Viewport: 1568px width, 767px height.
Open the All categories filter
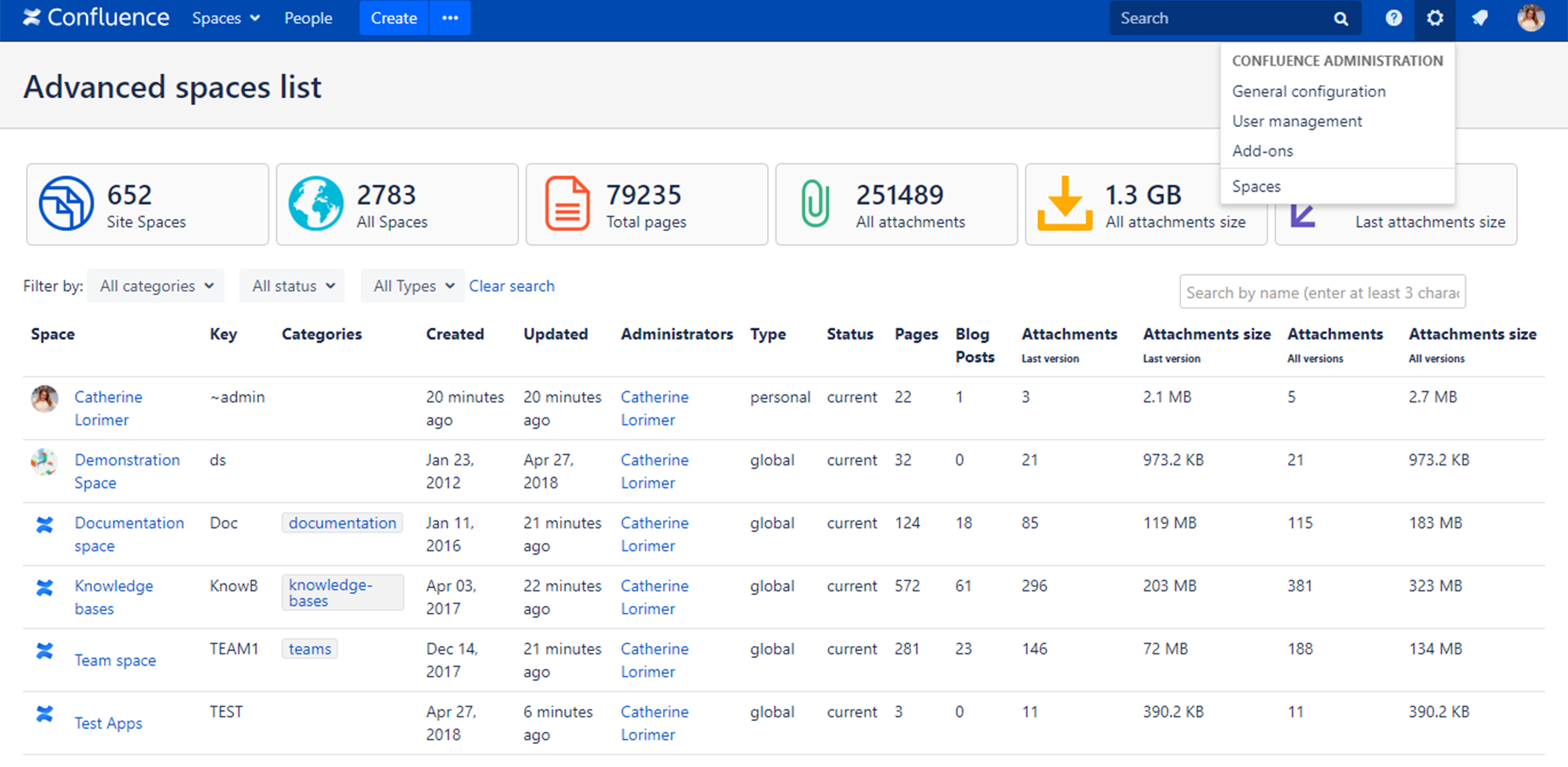(156, 286)
